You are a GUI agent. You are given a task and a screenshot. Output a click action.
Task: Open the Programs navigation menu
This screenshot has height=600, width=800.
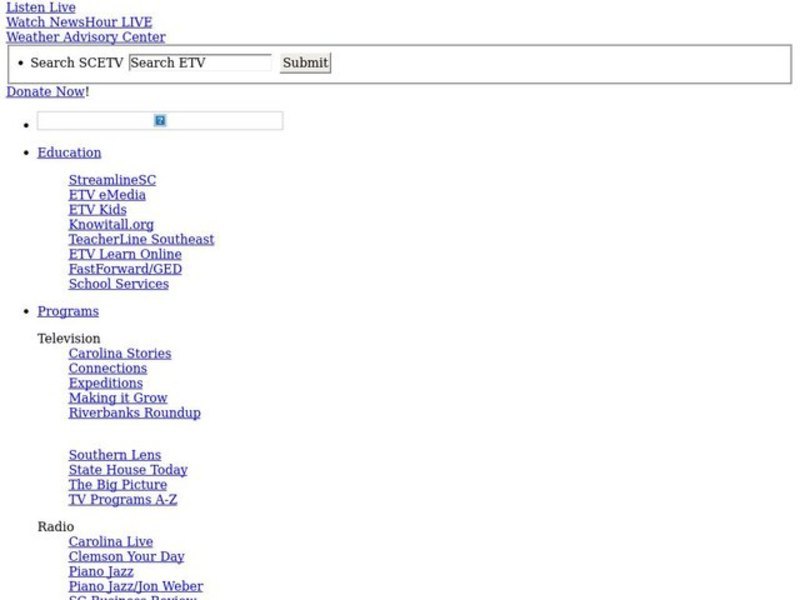67,311
